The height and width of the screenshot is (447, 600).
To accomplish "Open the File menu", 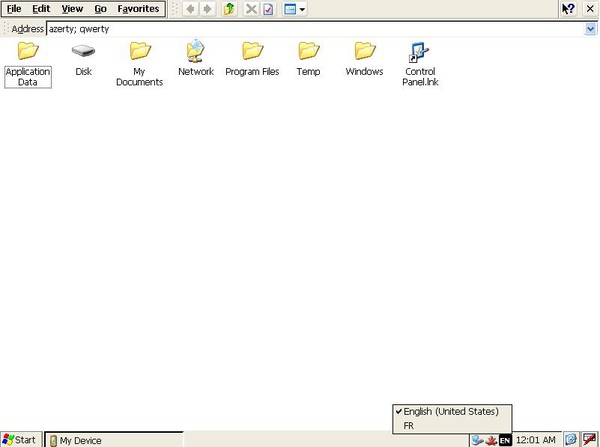I will (x=14, y=9).
